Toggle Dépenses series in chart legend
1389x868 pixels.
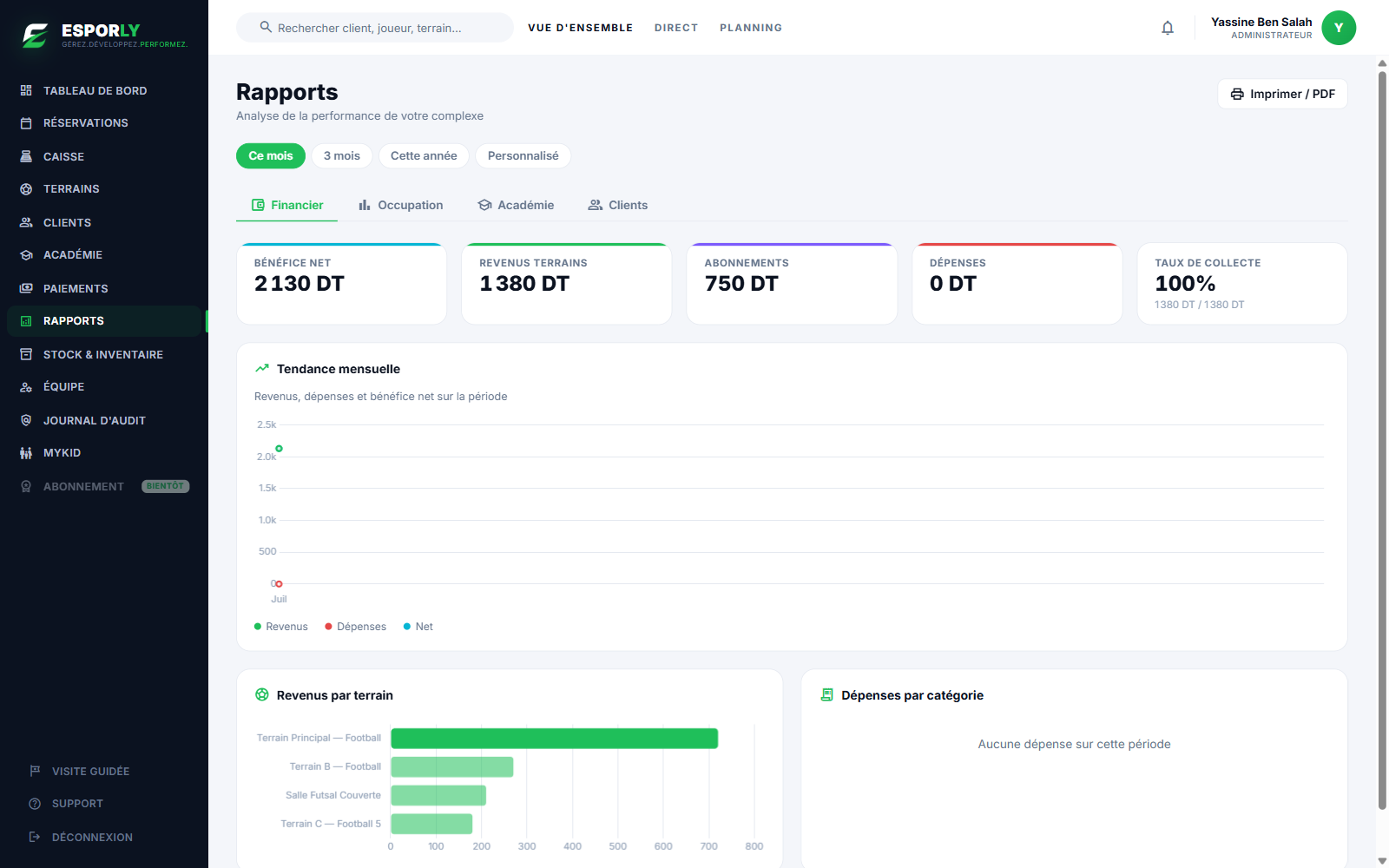355,627
